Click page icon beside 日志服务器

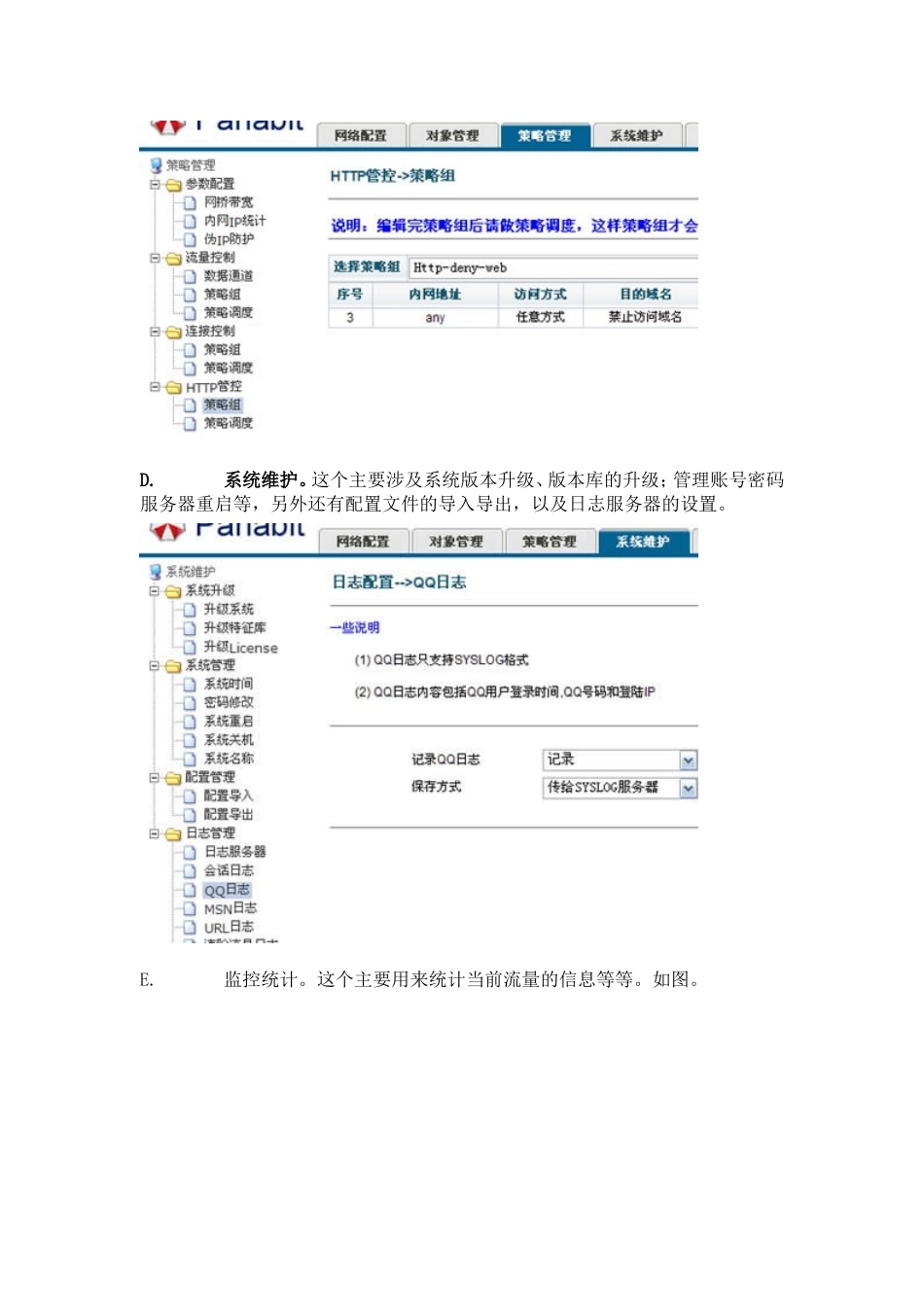(191, 852)
